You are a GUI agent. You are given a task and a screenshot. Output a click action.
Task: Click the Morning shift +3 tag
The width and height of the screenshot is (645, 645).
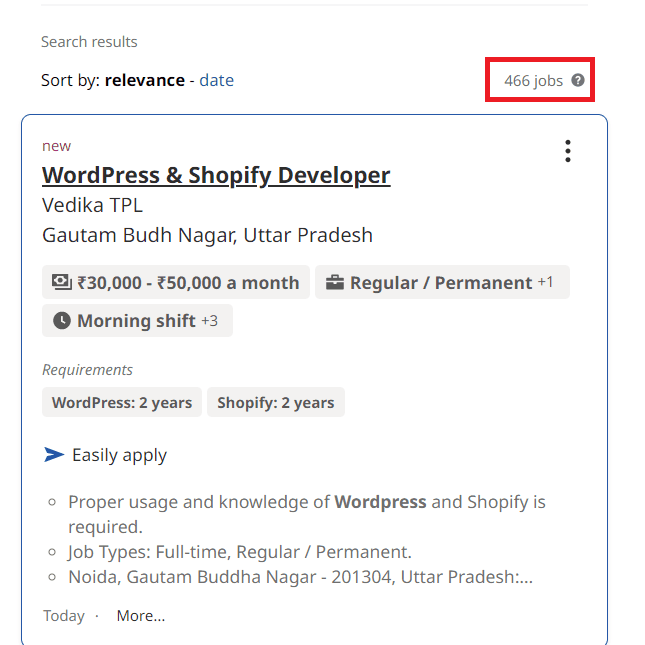click(x=137, y=321)
